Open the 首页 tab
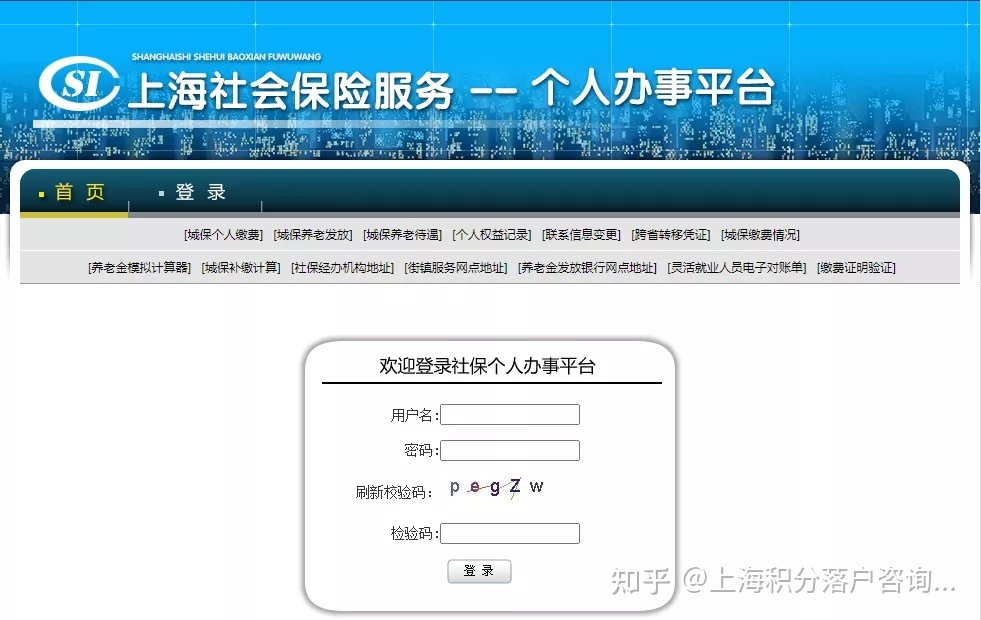This screenshot has width=981, height=620. tap(79, 192)
